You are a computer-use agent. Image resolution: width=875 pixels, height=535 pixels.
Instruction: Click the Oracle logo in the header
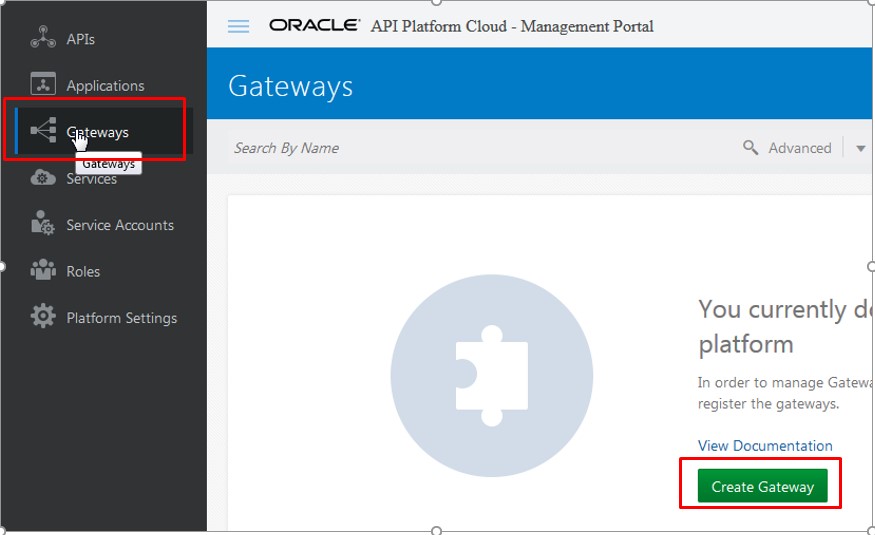pos(314,26)
